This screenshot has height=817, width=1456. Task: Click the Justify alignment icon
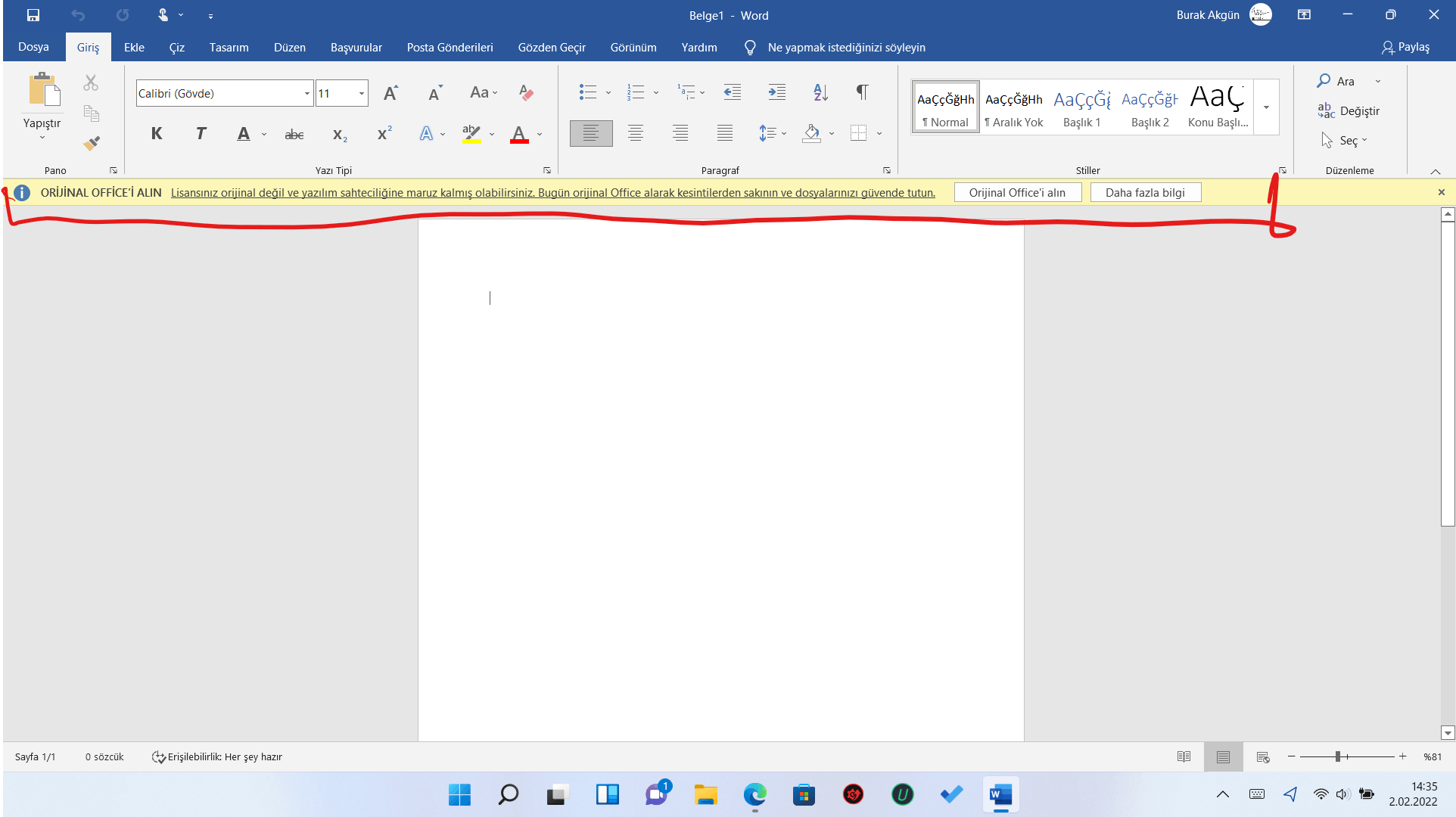point(724,134)
